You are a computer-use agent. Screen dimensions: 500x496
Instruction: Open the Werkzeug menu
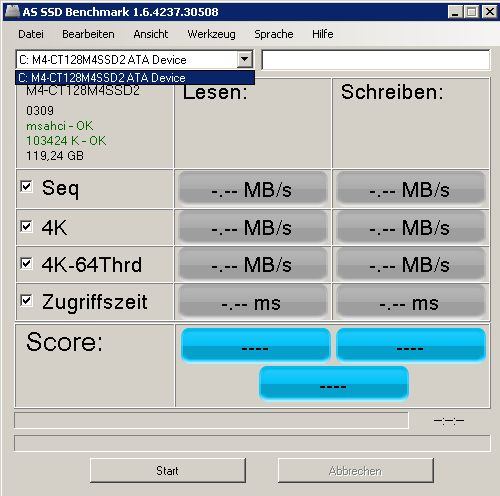[x=211, y=34]
